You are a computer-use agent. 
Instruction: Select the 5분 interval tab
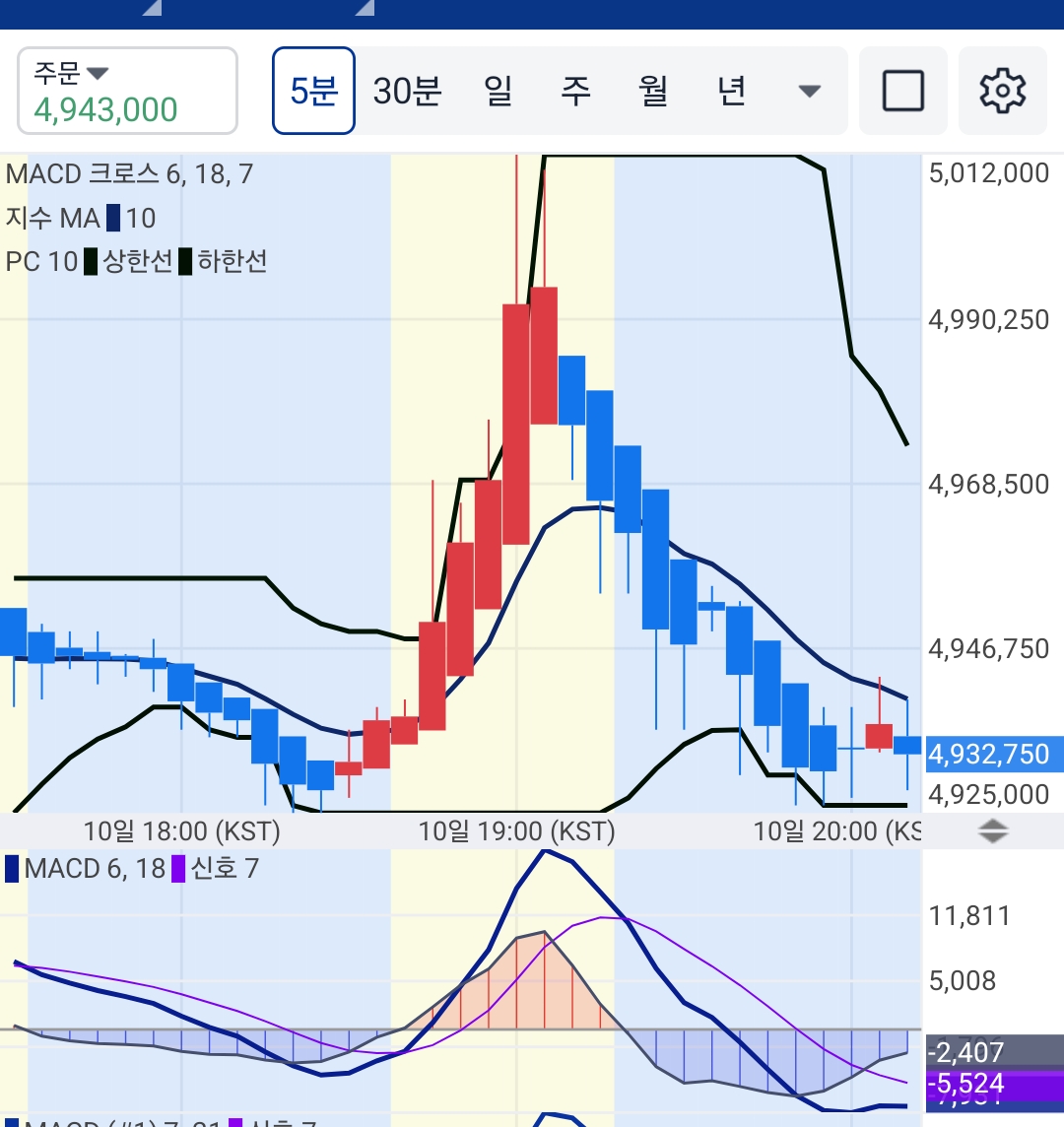pos(313,91)
